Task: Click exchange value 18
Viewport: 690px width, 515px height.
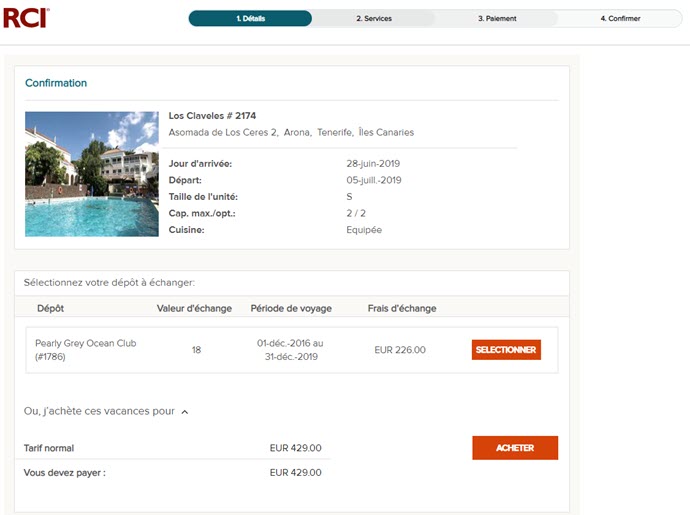Action: click(x=196, y=350)
